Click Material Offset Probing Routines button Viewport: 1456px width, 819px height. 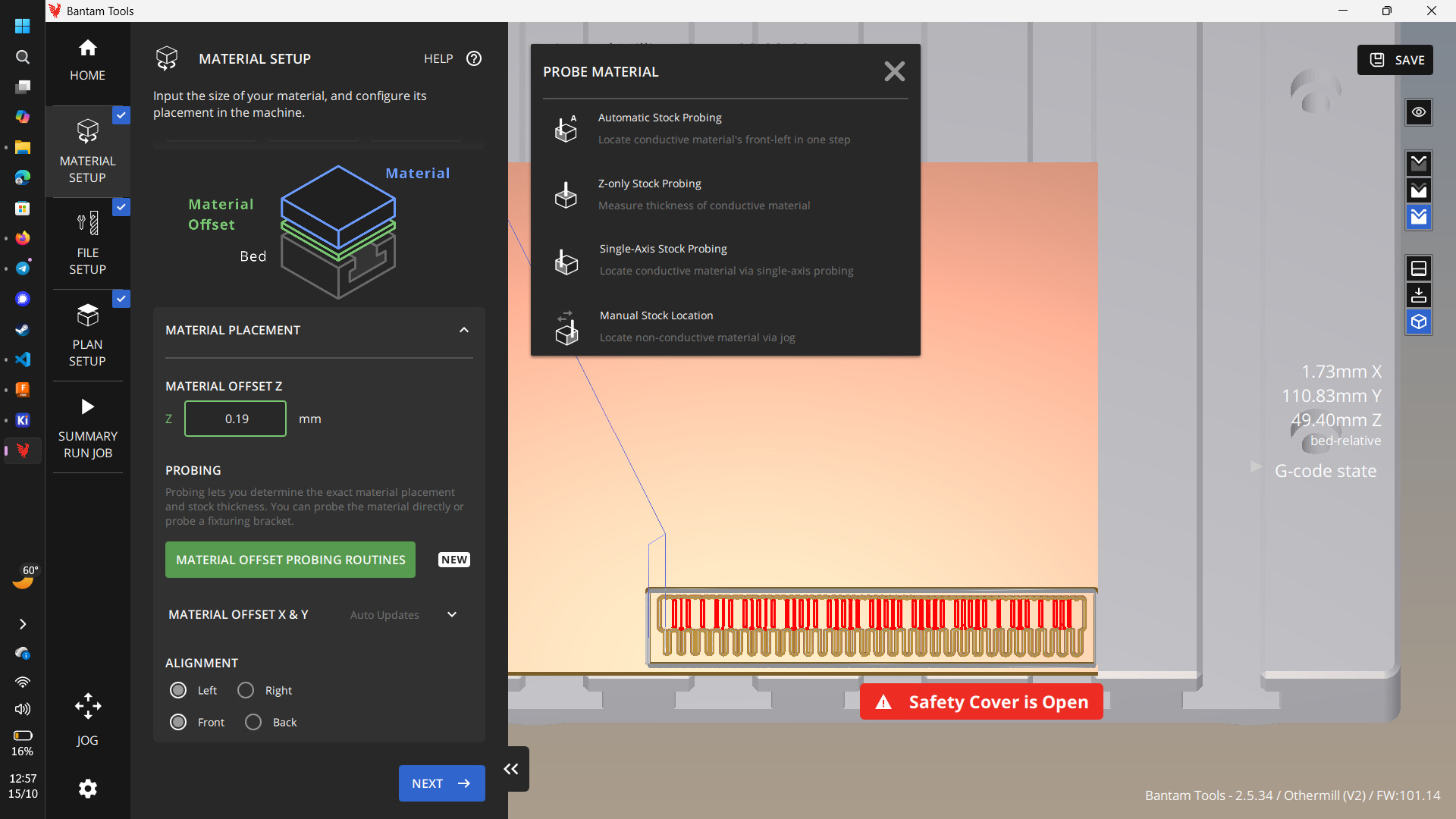(290, 560)
